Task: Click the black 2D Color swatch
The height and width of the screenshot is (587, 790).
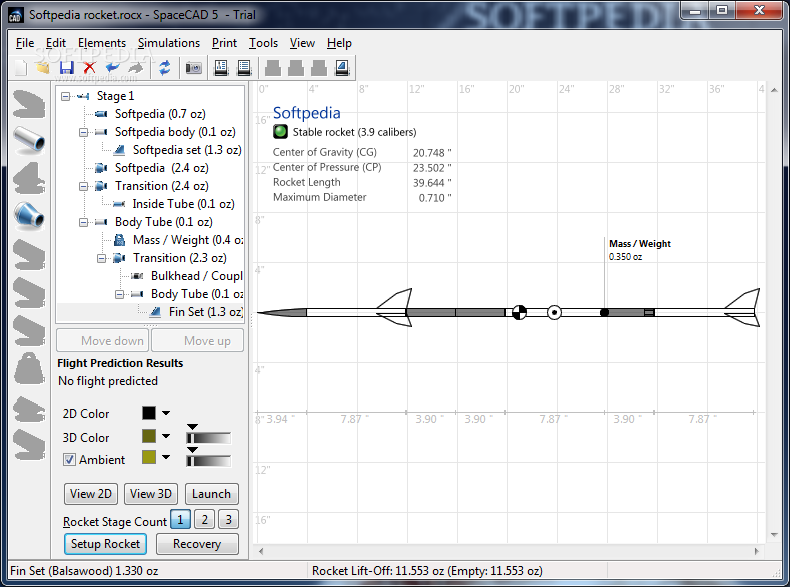Action: click(x=149, y=413)
